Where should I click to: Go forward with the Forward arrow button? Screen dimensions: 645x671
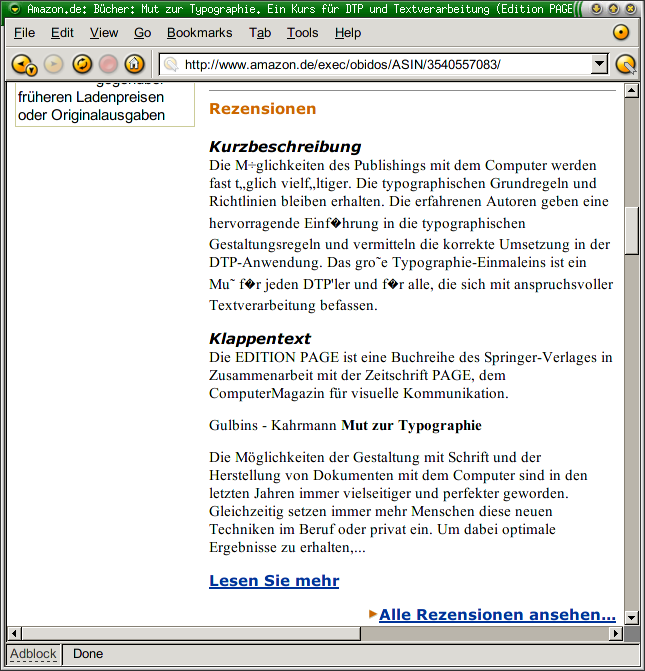pos(54,64)
